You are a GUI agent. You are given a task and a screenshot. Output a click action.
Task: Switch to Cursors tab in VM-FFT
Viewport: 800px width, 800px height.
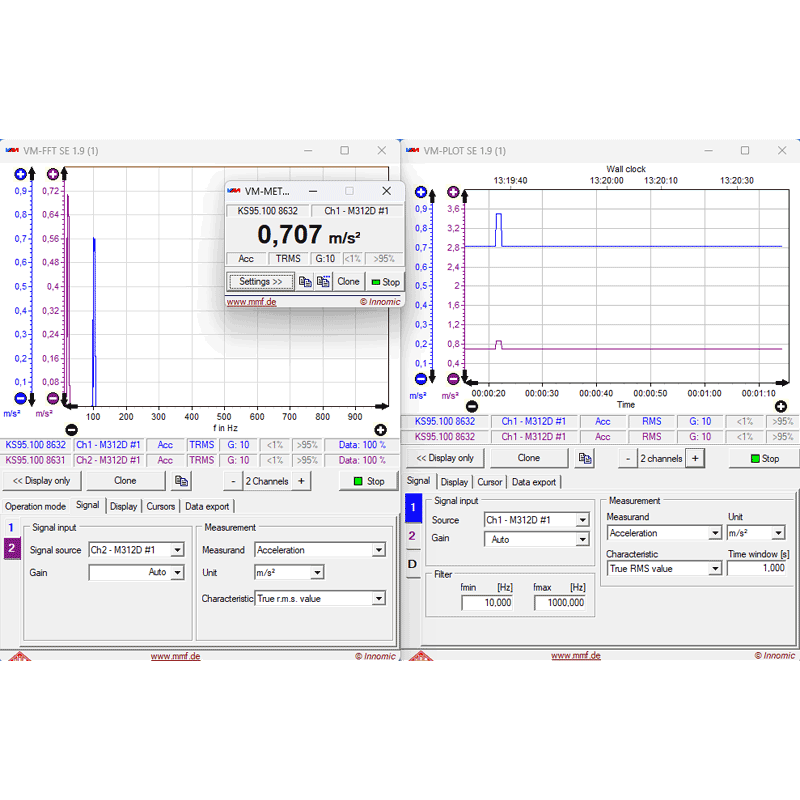(160, 506)
